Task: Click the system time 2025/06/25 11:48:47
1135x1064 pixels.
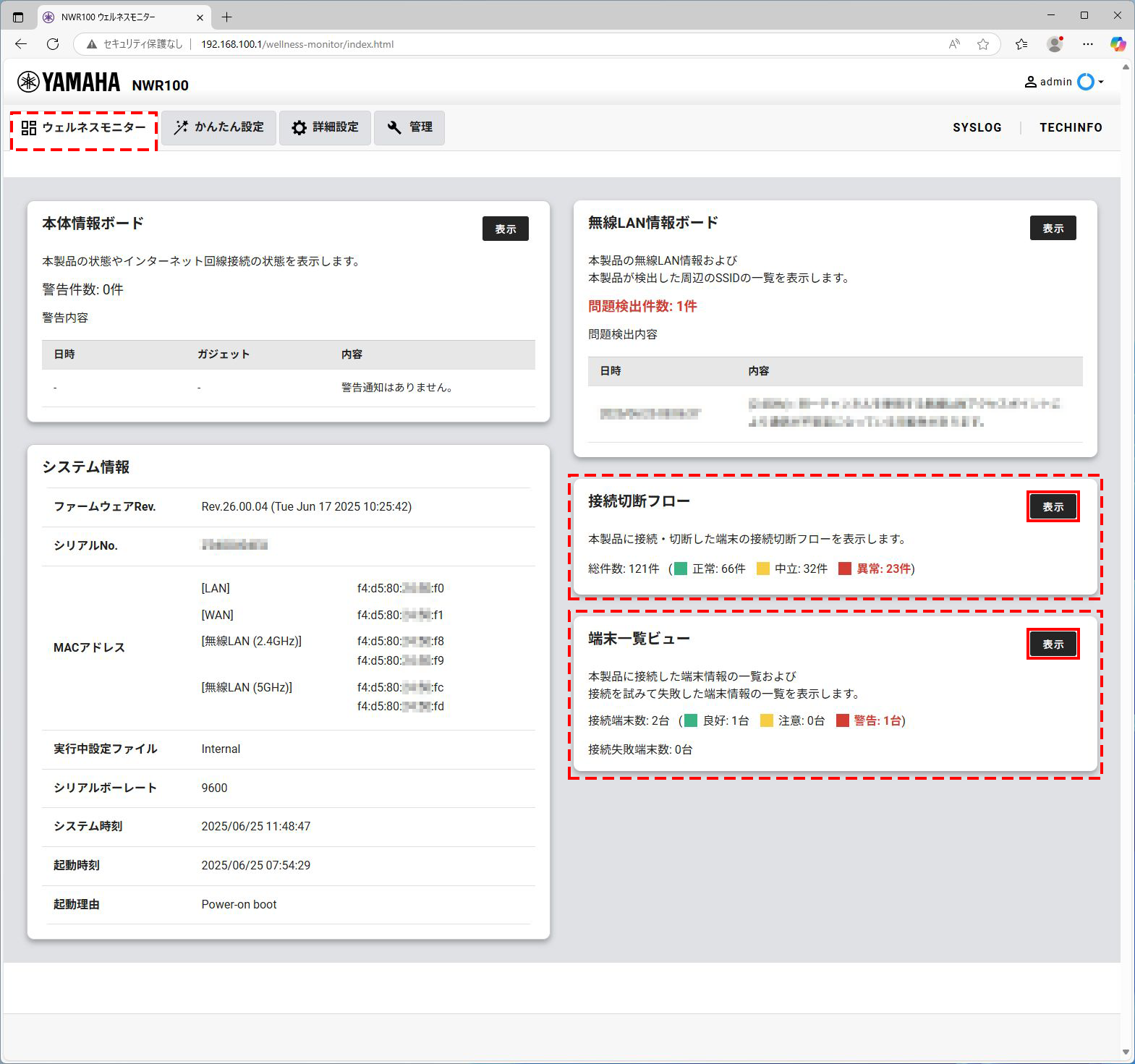Action: click(x=255, y=826)
